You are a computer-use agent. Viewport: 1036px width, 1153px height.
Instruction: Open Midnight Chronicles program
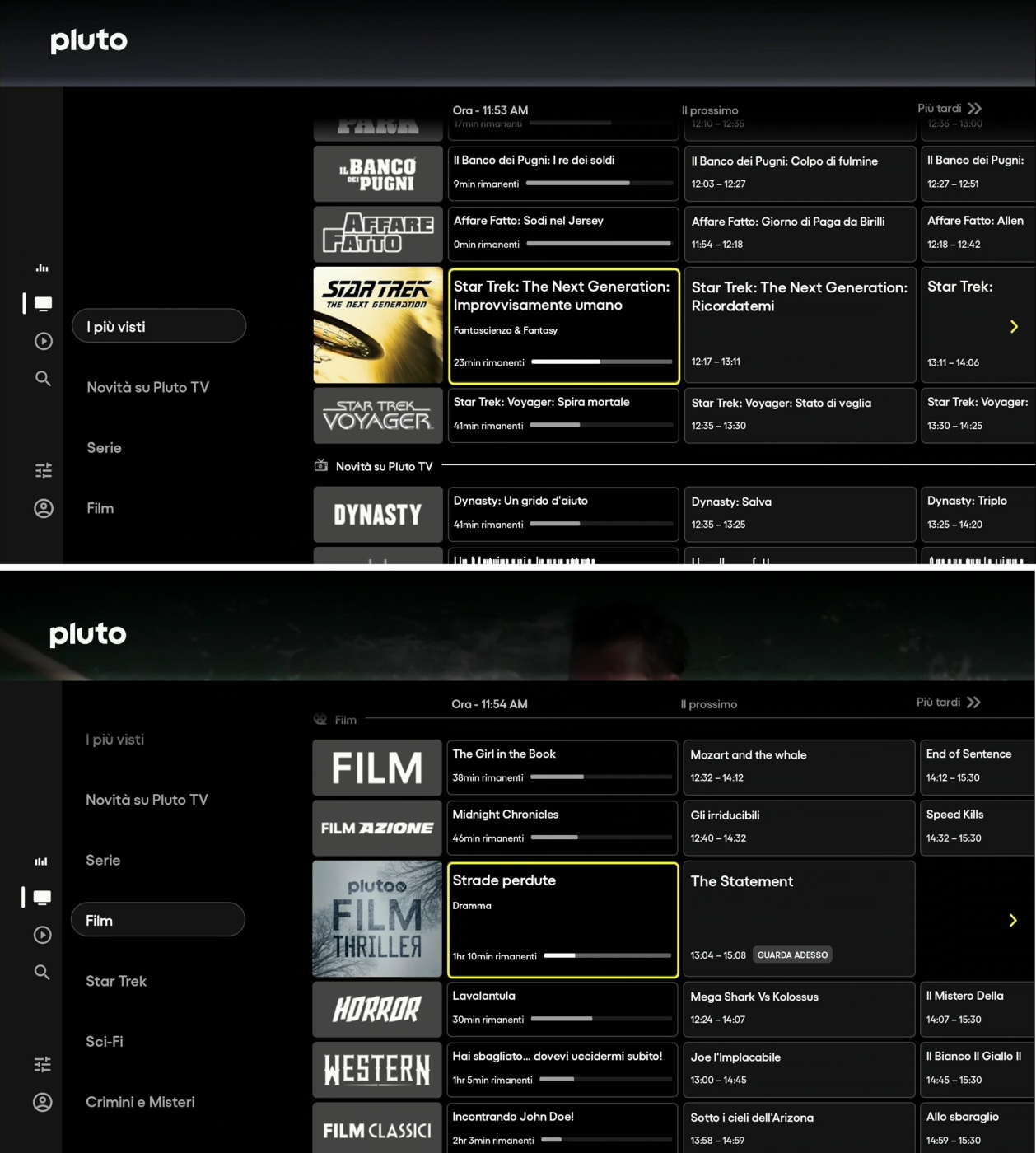(x=562, y=828)
